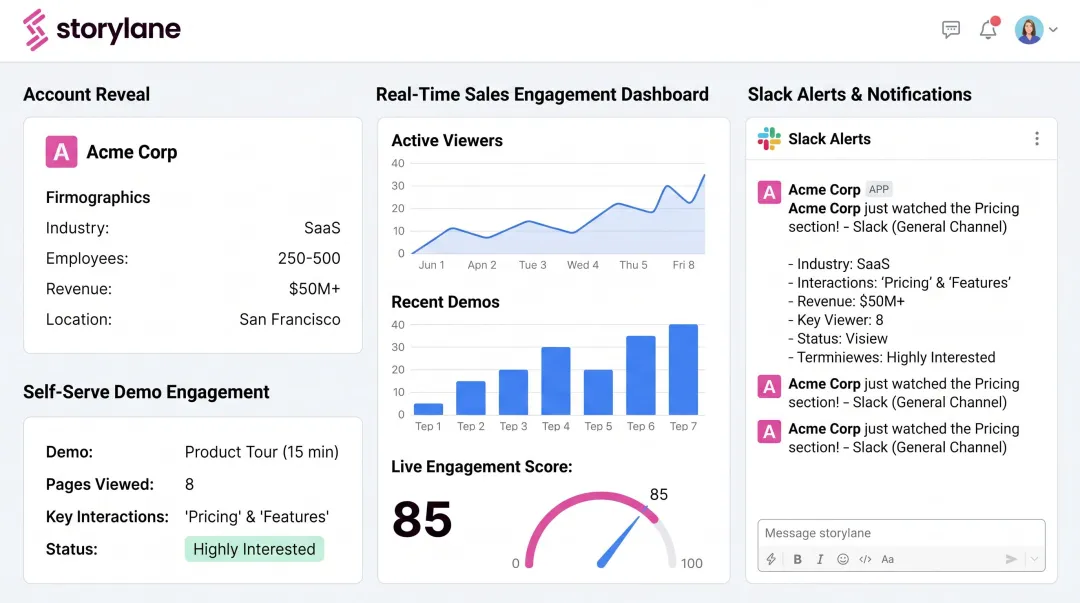Image resolution: width=1080 pixels, height=603 pixels.
Task: Click the Slack logo icon
Action: click(769, 139)
